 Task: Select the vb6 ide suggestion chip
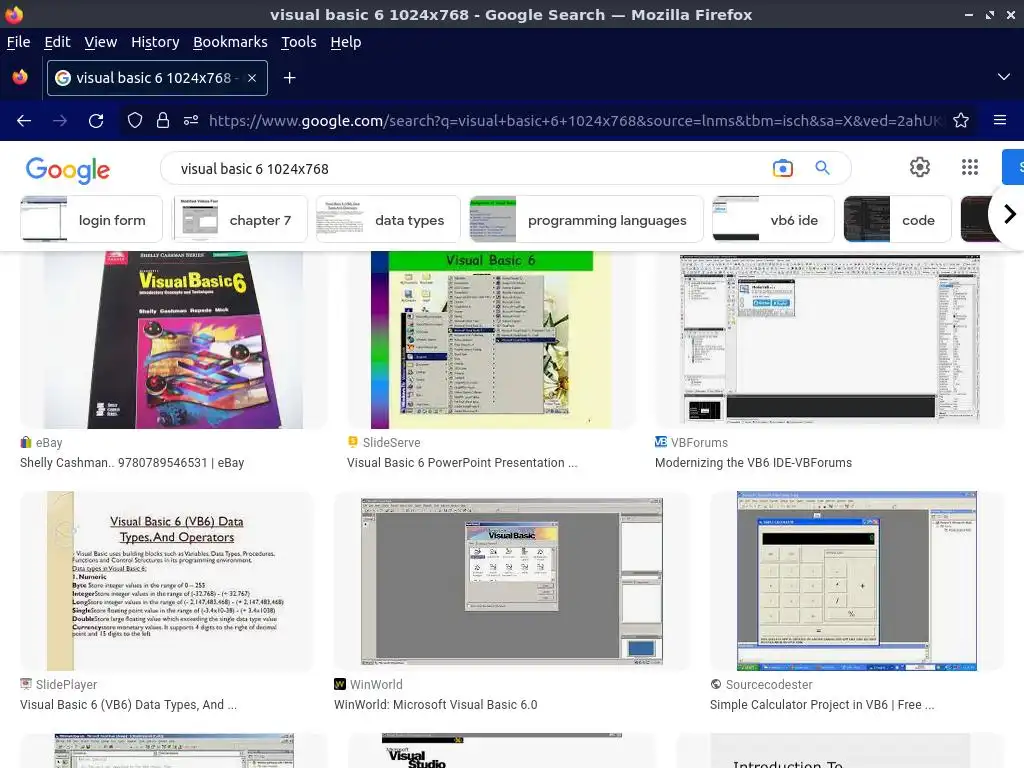(773, 219)
